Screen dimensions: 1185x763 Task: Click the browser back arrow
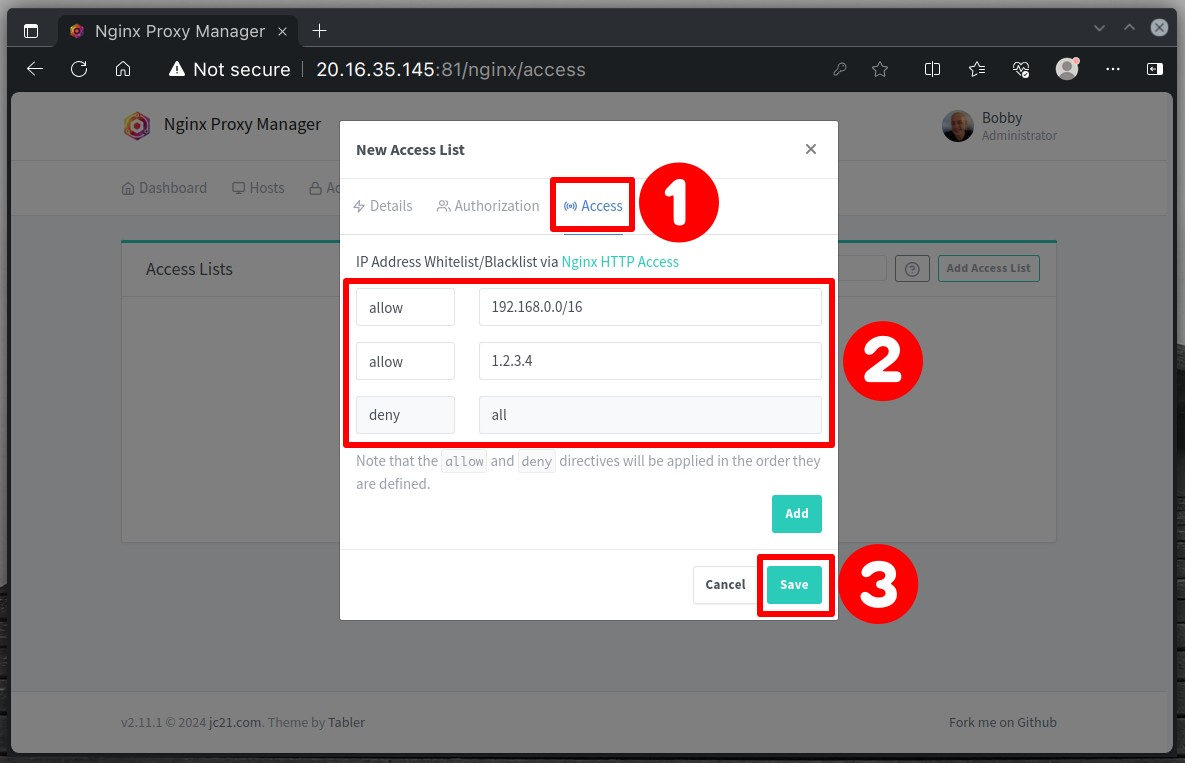(35, 69)
